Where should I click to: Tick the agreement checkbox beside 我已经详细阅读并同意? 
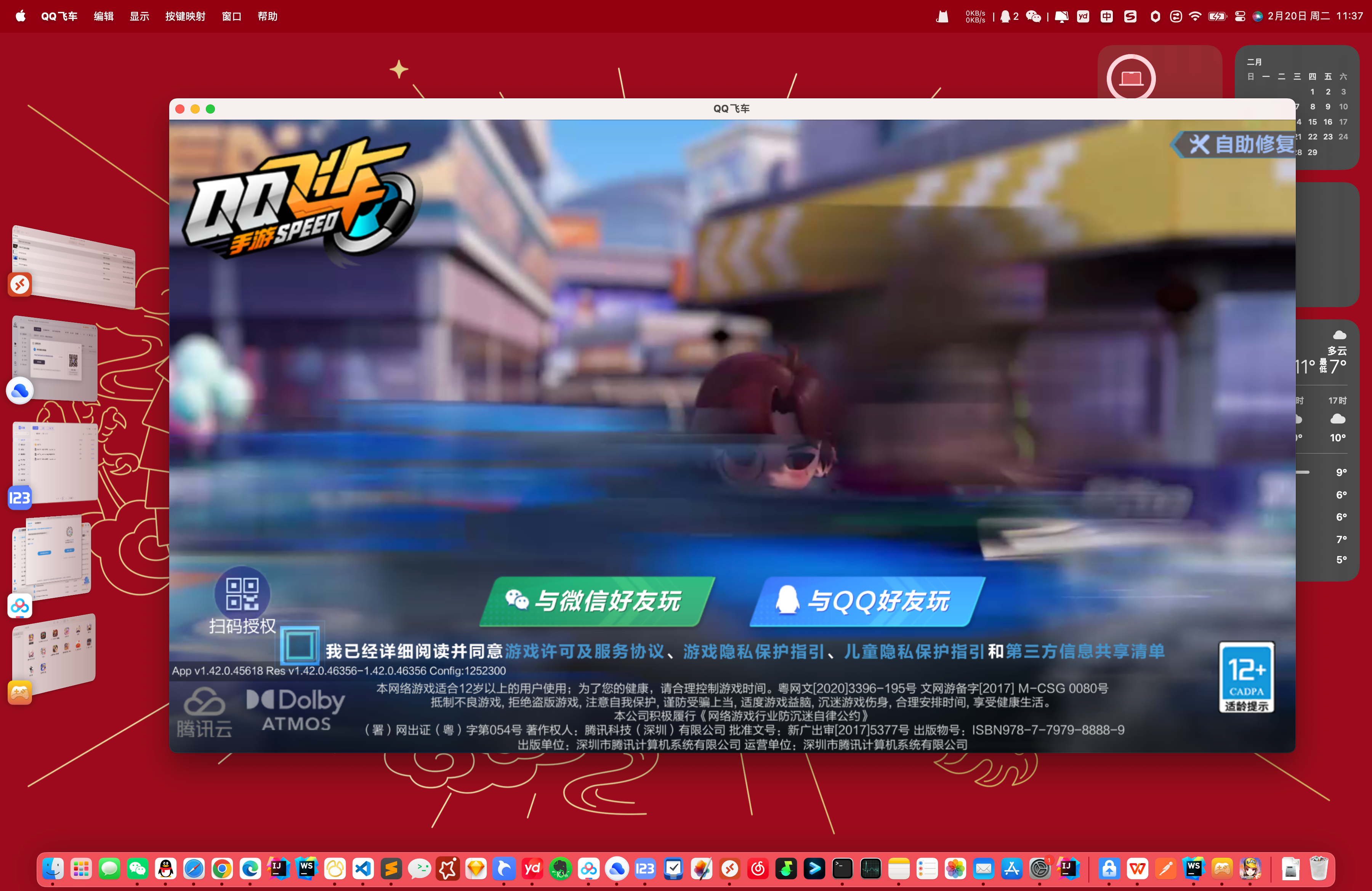(x=299, y=645)
